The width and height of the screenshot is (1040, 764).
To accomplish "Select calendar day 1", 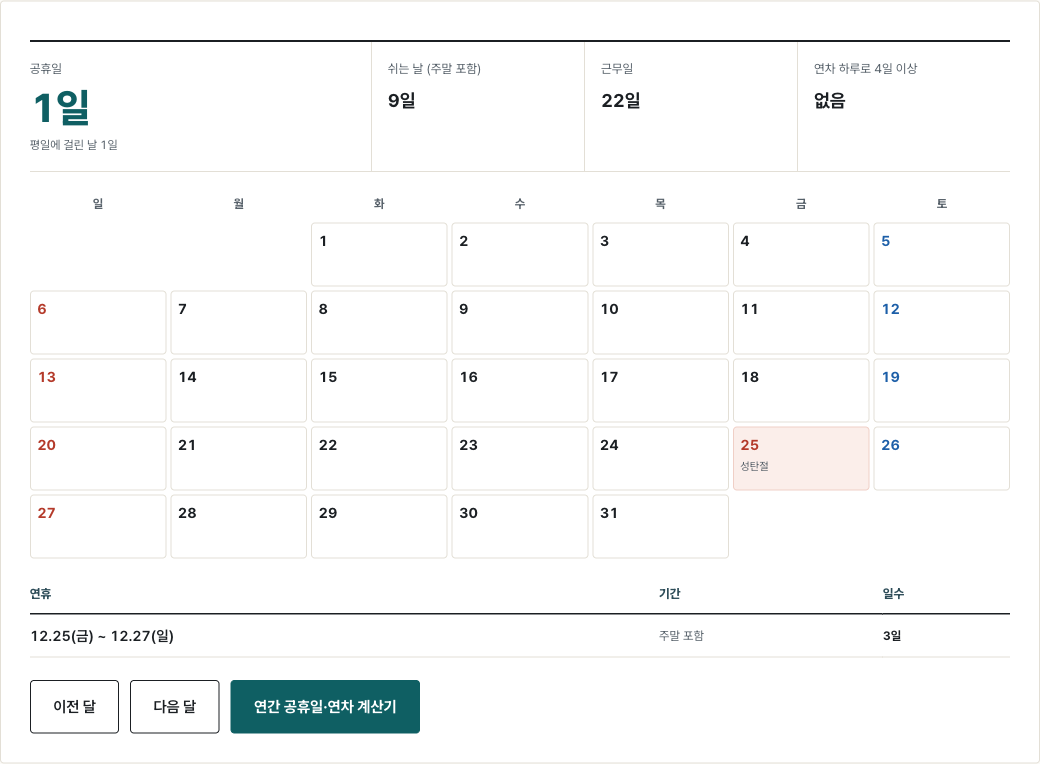I will (x=379, y=255).
